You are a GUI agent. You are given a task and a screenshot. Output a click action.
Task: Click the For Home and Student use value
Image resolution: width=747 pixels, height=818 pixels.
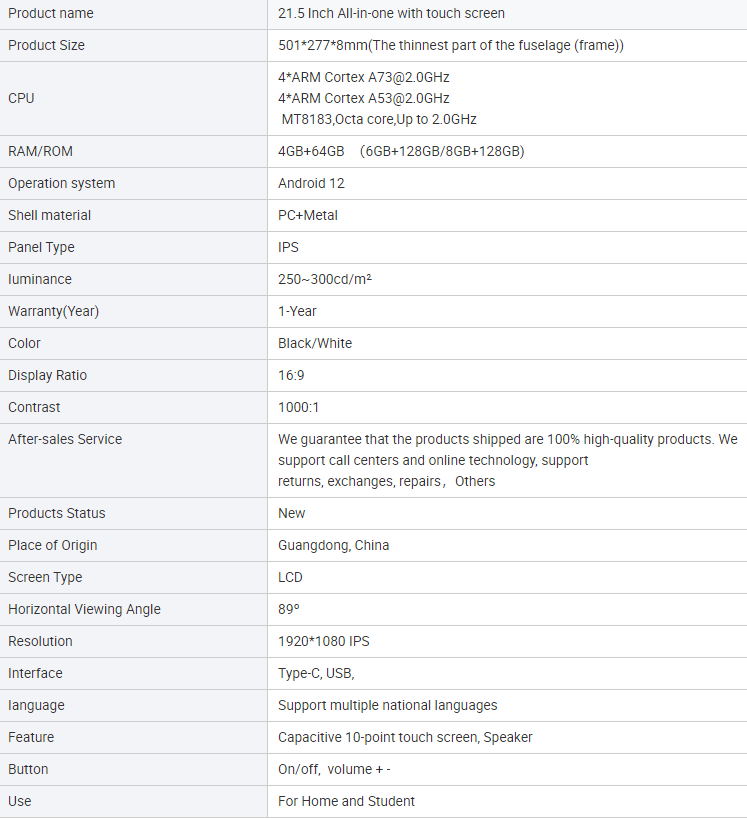tap(346, 801)
